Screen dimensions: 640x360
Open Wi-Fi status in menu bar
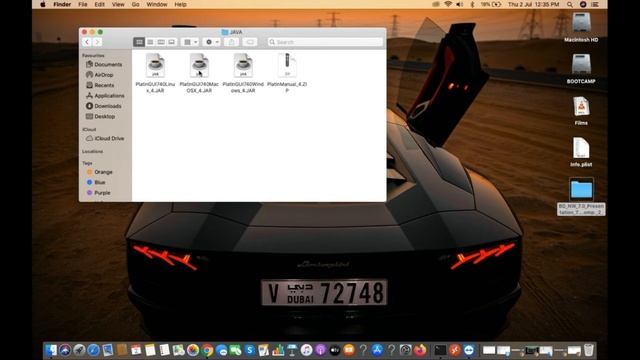(x=448, y=4)
